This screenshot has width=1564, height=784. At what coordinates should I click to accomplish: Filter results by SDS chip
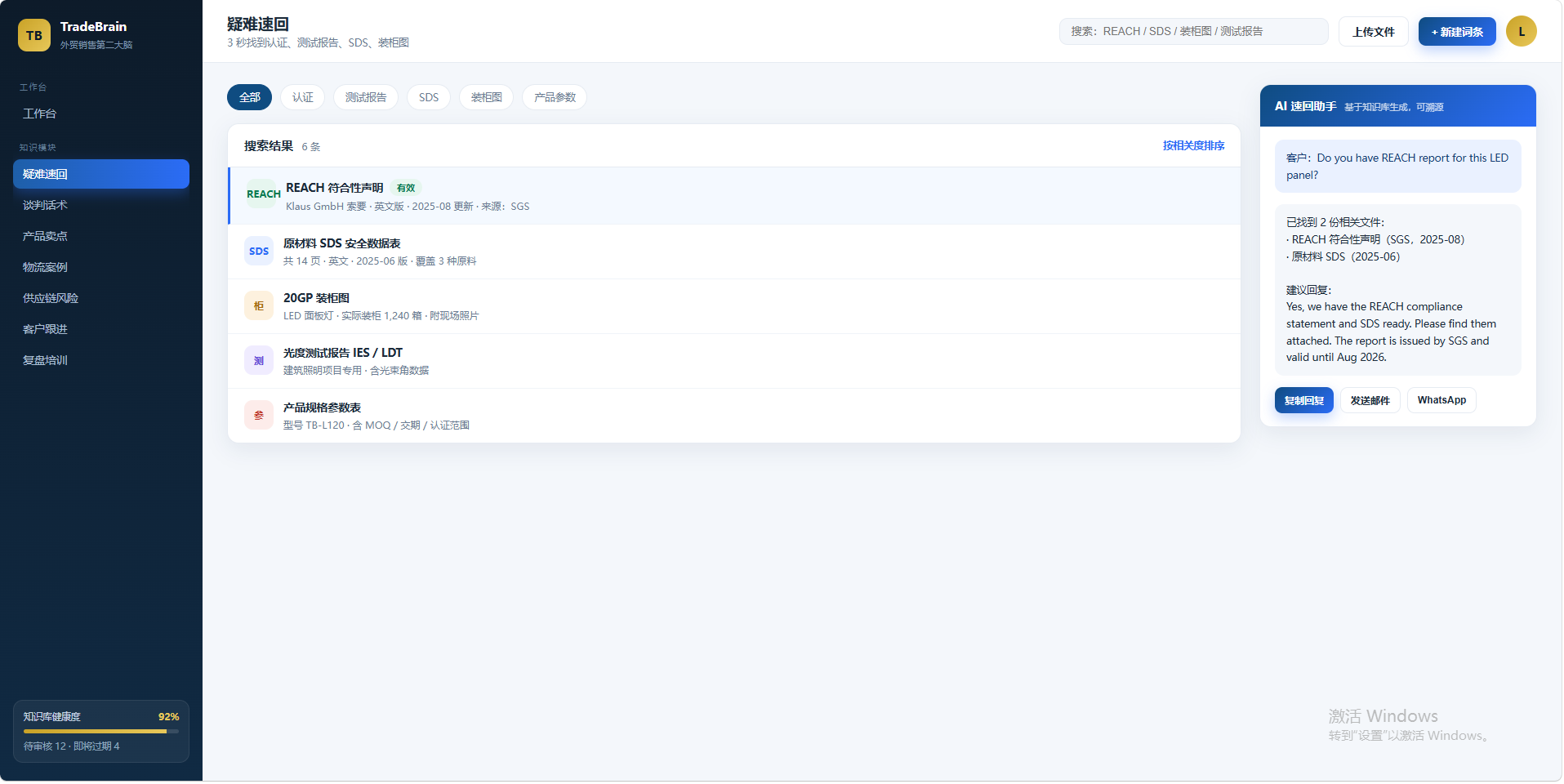click(429, 97)
